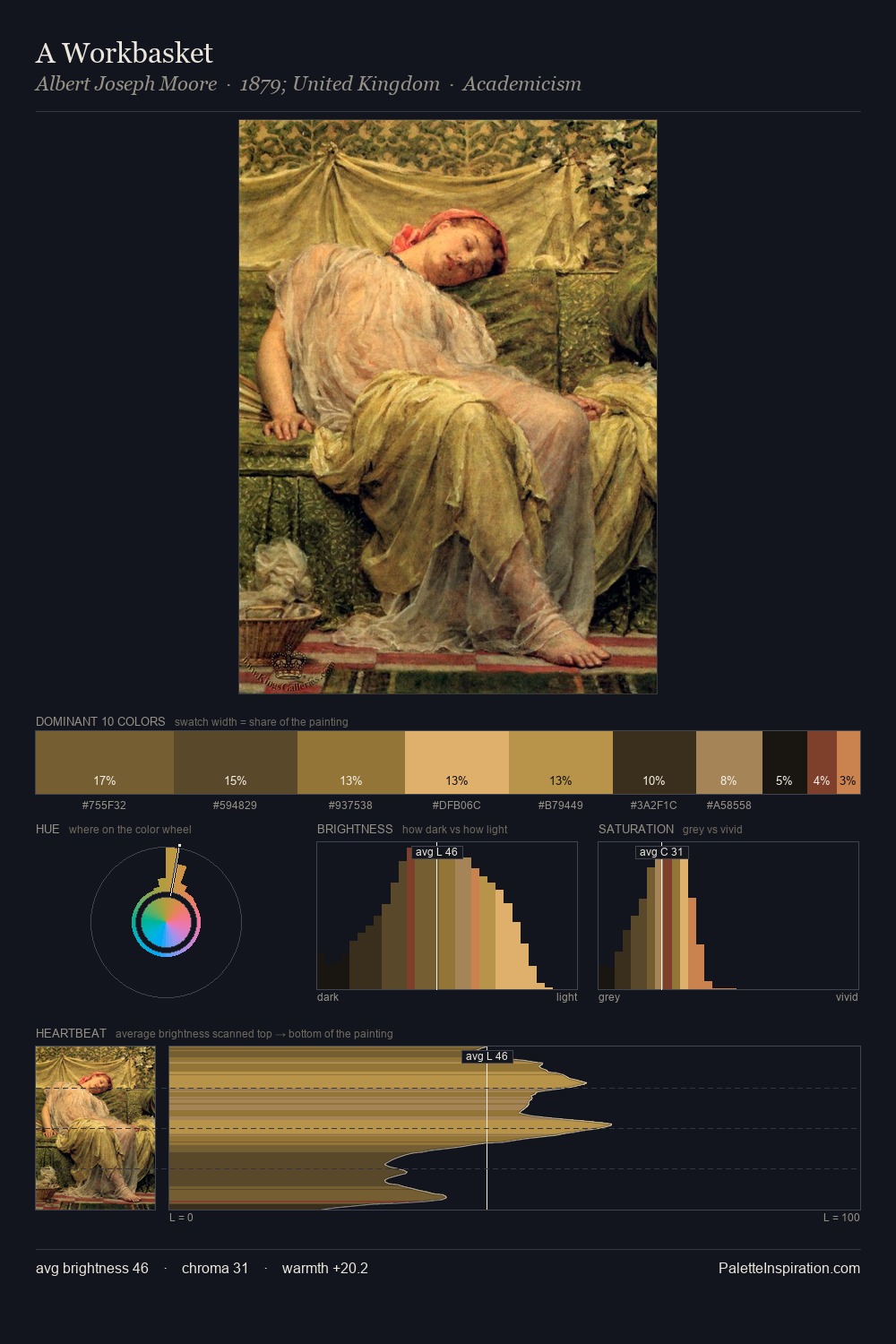
Task: Select the light tan swatch #DFB06C
Action: tap(457, 762)
